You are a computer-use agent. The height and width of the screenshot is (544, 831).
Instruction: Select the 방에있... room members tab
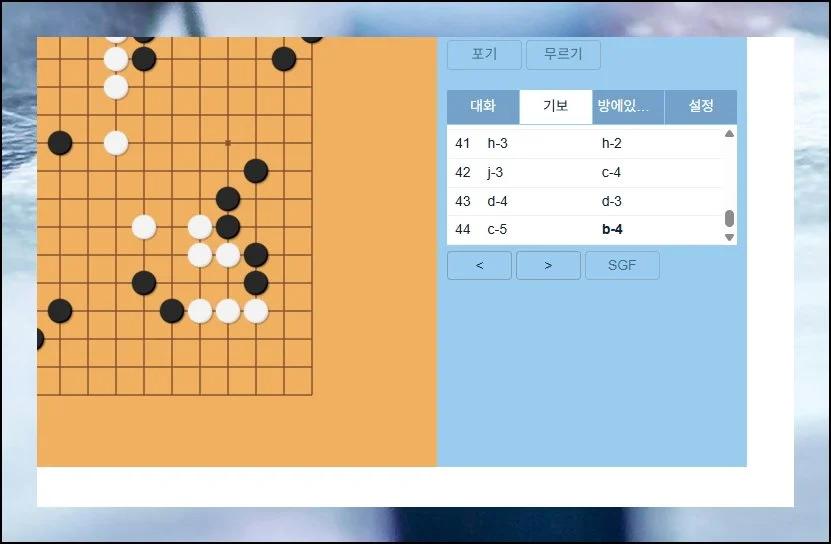[627, 106]
